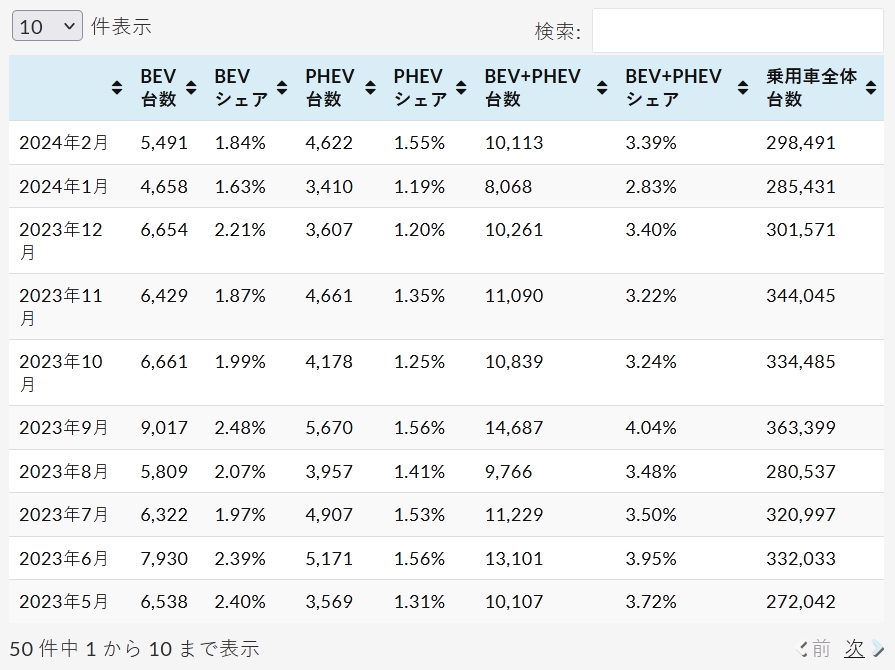Screen dimensions: 895x670
Task: Click the 2023年12月 date cell
Action: (x=61, y=240)
